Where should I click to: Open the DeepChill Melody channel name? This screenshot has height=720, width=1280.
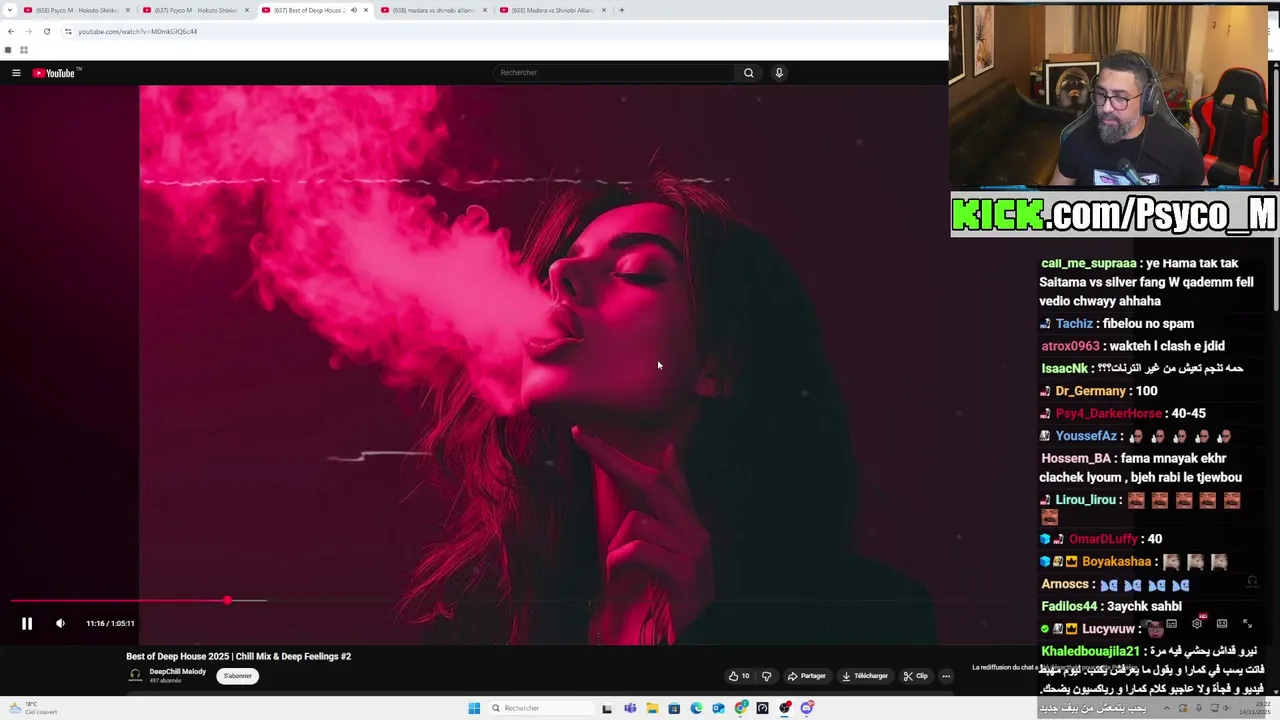[178, 672]
